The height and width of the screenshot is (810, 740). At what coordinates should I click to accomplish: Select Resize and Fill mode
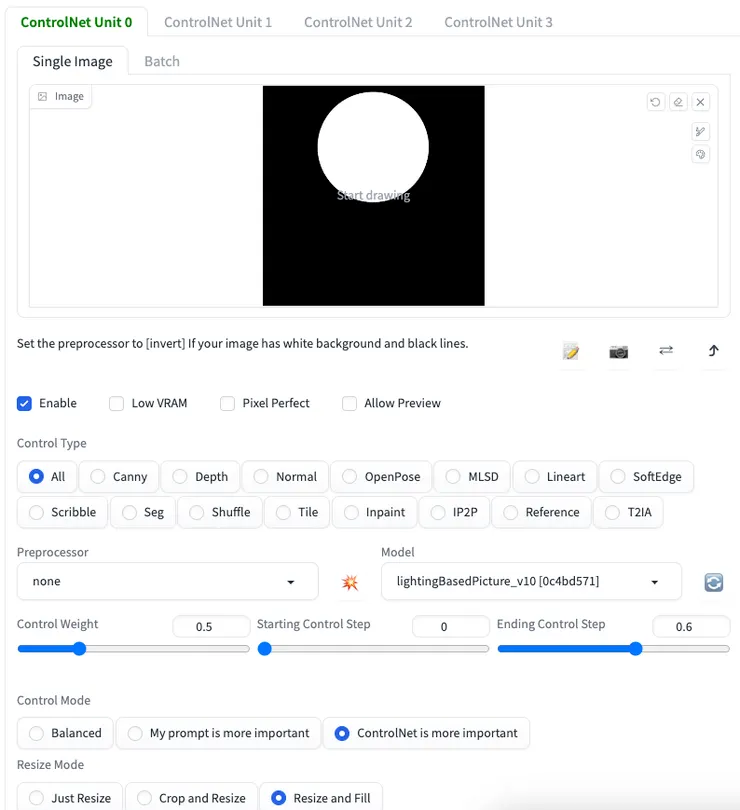[321, 798]
